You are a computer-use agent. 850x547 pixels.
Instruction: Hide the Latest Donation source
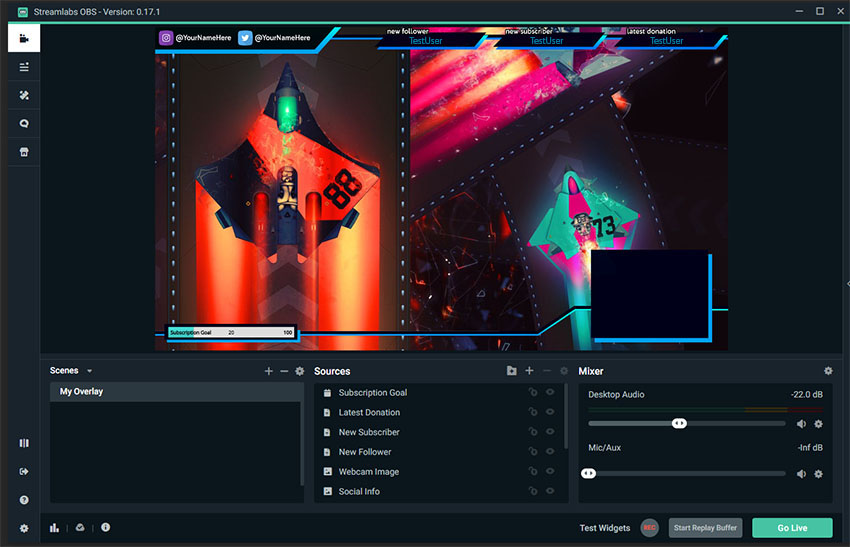(550, 412)
